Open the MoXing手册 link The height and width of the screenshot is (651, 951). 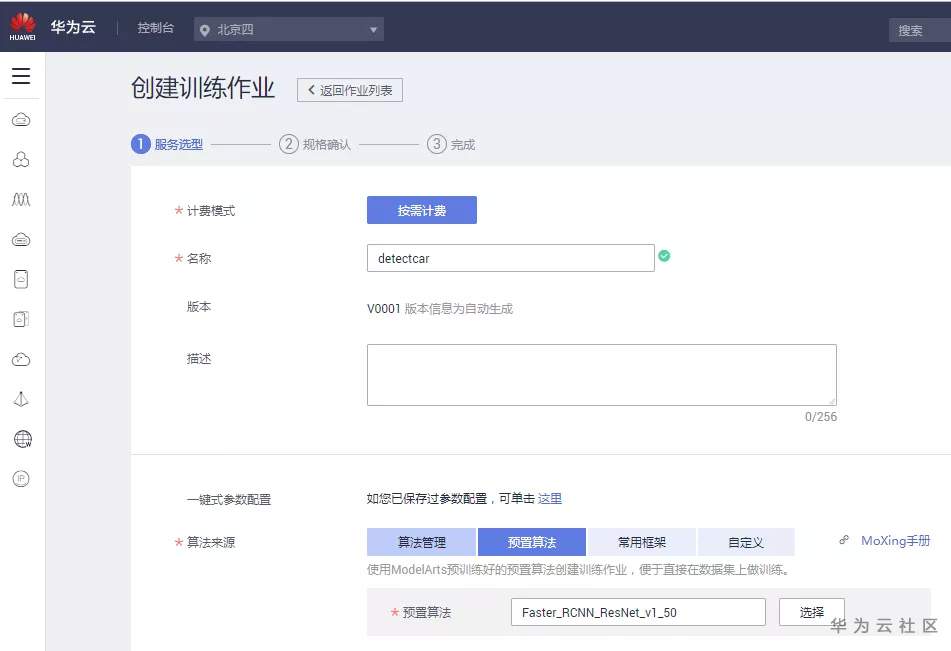click(x=895, y=540)
